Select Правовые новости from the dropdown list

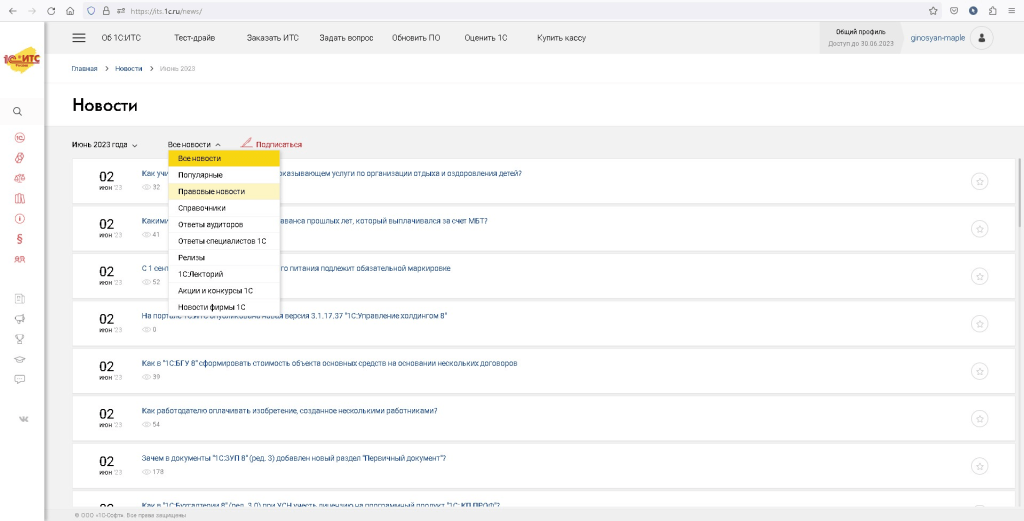(x=211, y=191)
